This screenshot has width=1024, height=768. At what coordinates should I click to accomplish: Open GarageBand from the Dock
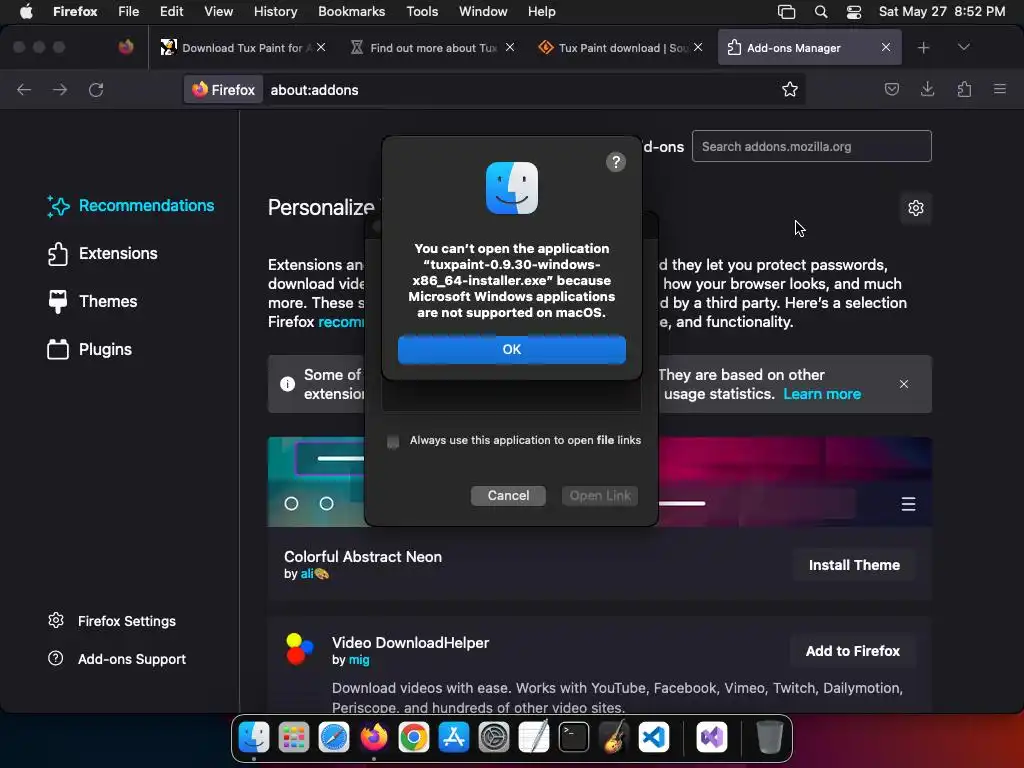tap(614, 738)
